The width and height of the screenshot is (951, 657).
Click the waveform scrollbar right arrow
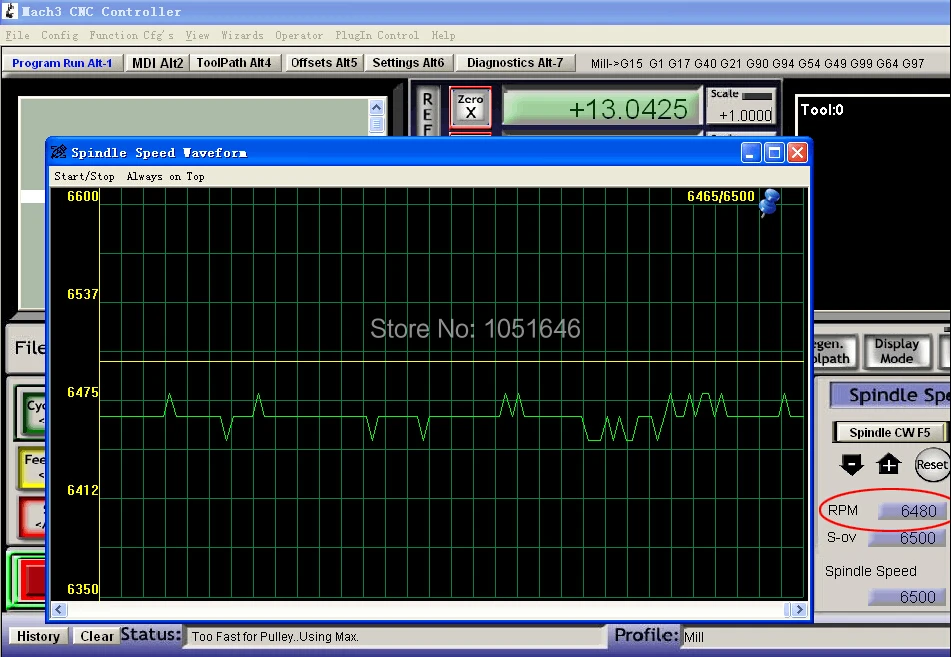tap(800, 609)
